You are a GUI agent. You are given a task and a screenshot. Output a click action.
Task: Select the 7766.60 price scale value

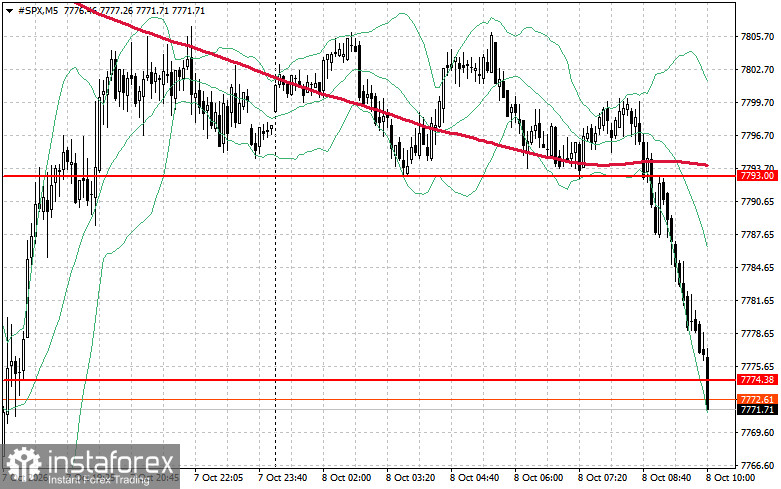[x=757, y=466]
